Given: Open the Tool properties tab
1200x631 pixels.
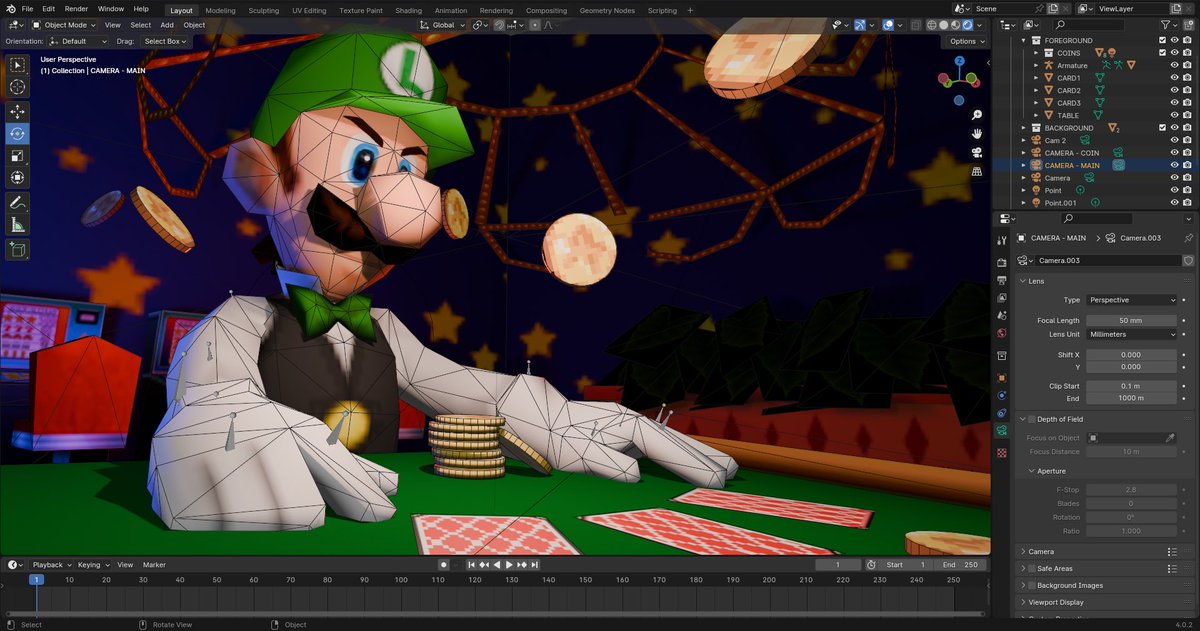Looking at the screenshot, I should coord(1002,241).
